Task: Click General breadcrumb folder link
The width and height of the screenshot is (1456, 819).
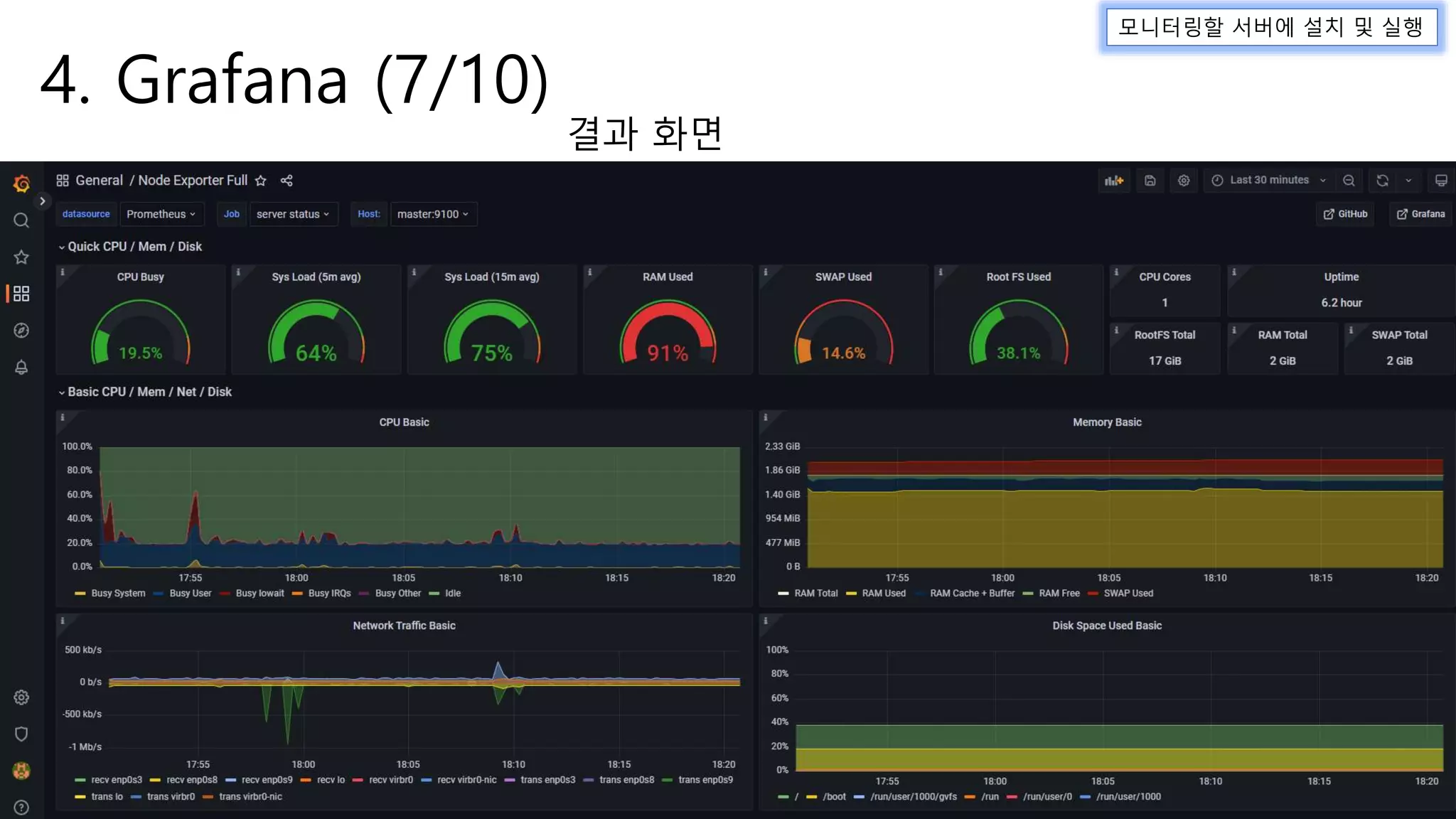Action: click(99, 181)
